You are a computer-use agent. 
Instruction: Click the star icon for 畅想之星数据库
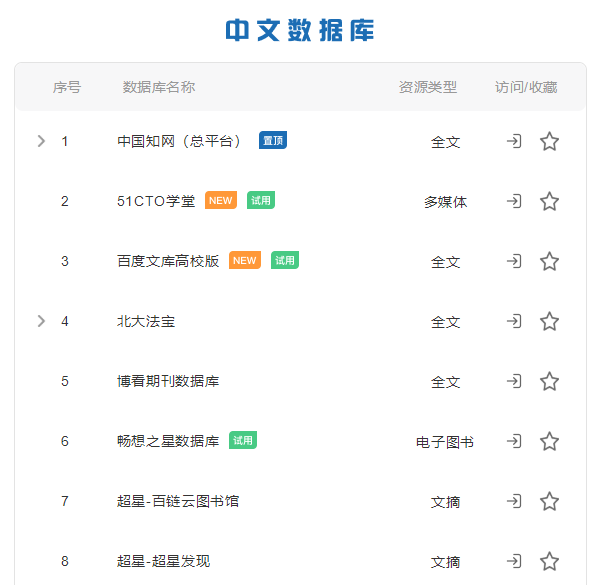pos(549,441)
